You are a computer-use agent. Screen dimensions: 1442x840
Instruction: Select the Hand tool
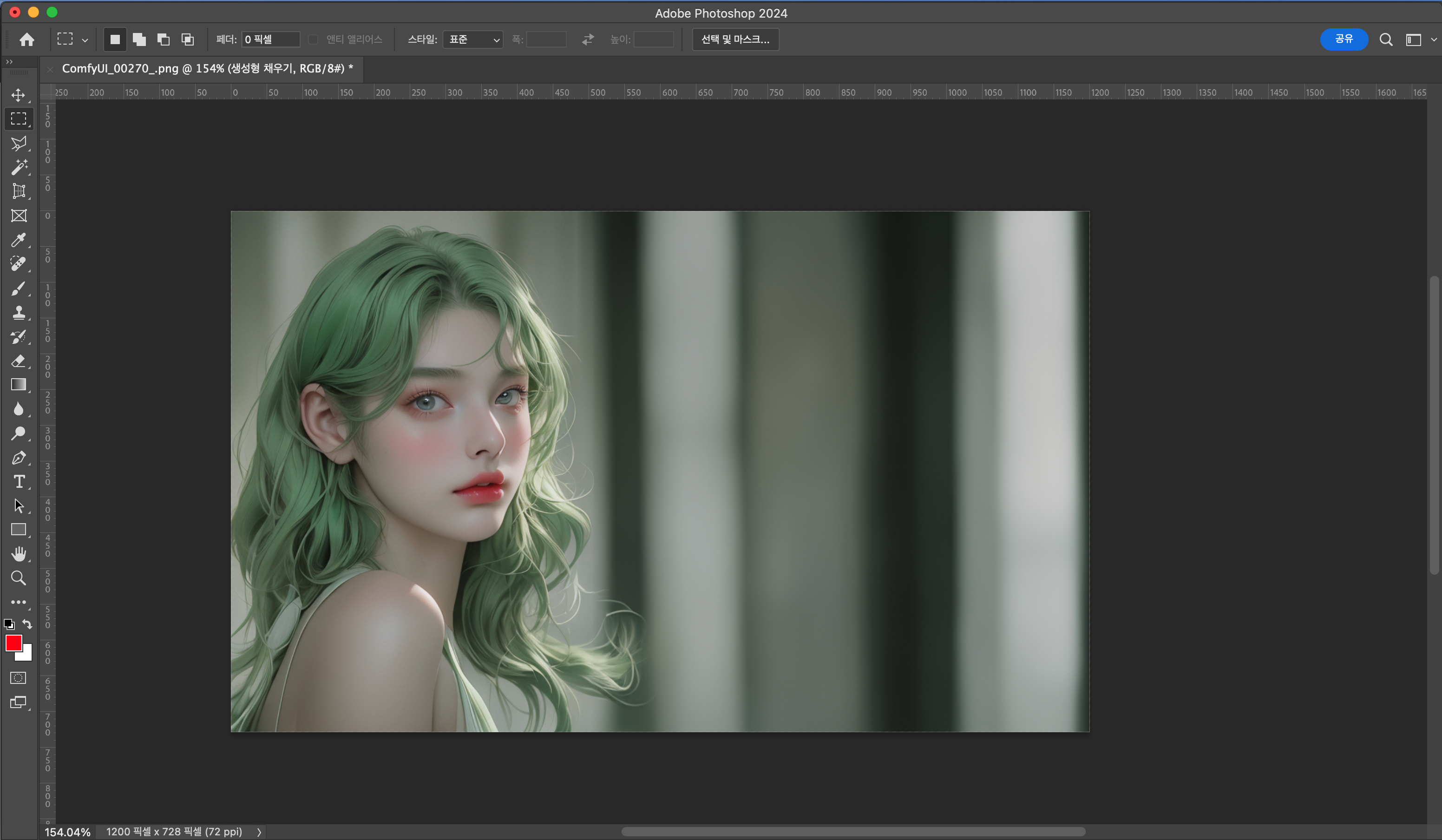pos(18,553)
